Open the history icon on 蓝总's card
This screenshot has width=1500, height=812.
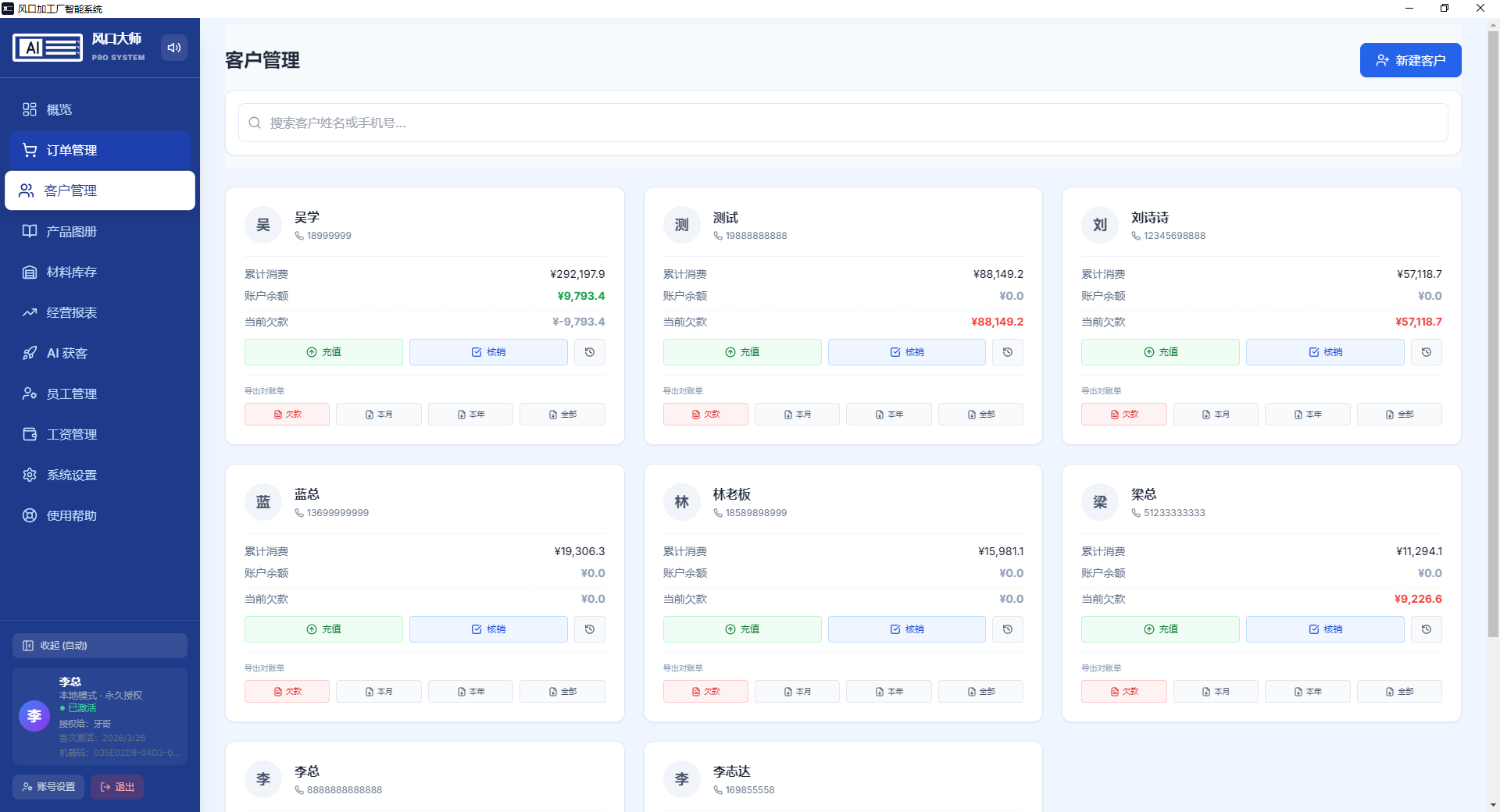590,629
